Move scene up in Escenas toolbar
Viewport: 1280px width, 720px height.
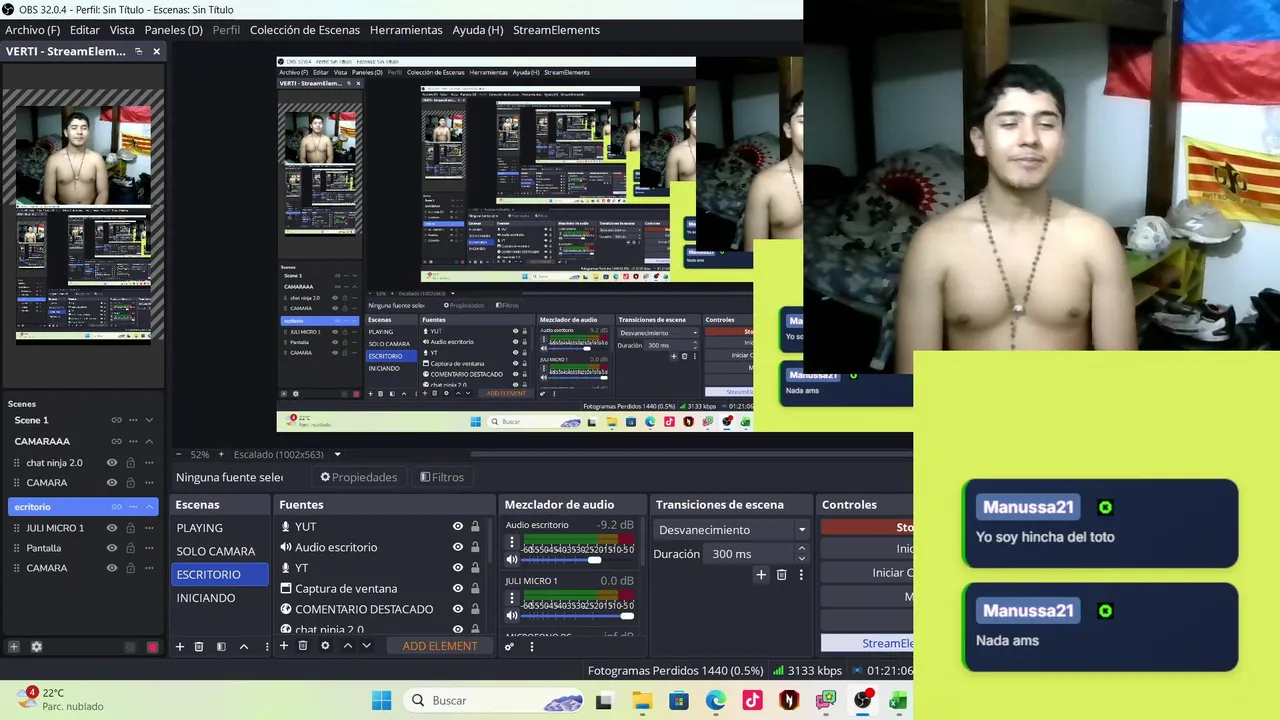[243, 647]
